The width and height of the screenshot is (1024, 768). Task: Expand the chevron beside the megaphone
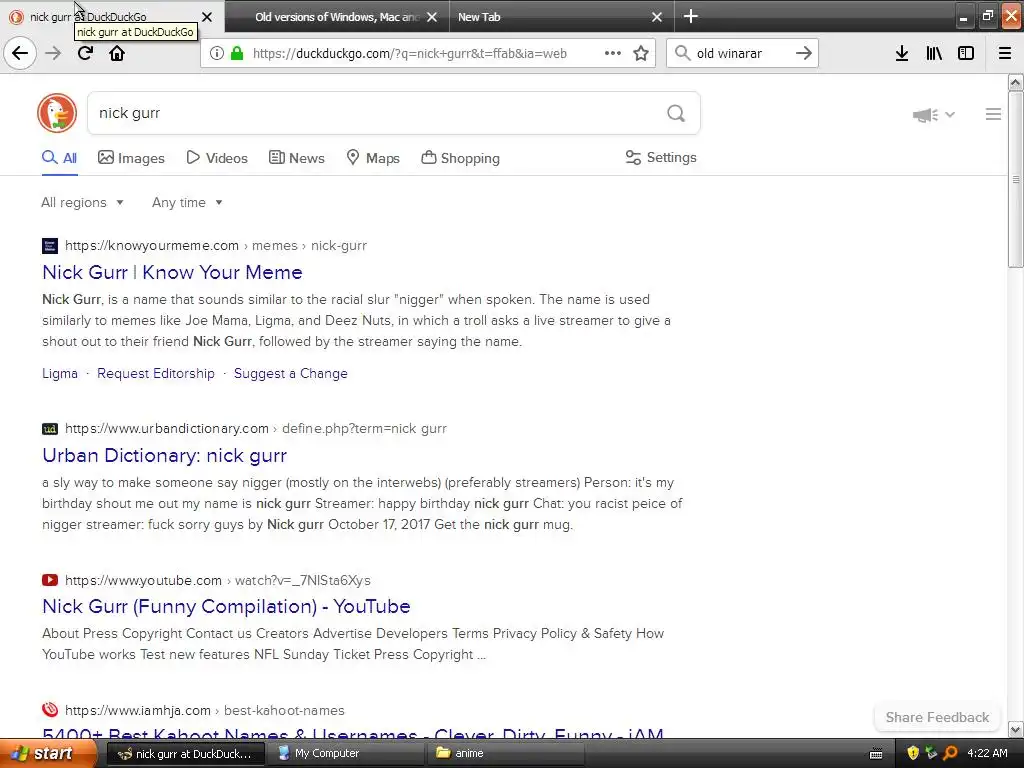[x=950, y=114]
